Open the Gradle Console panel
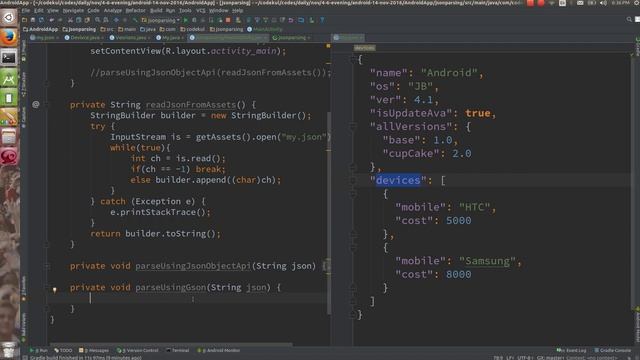The height and width of the screenshot is (360, 640). point(613,350)
